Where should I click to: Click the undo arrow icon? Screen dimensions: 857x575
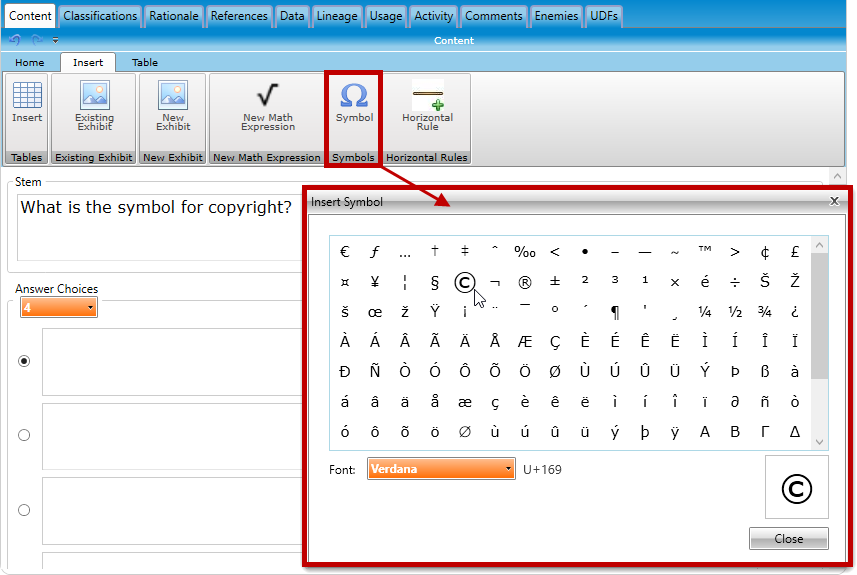(14, 41)
